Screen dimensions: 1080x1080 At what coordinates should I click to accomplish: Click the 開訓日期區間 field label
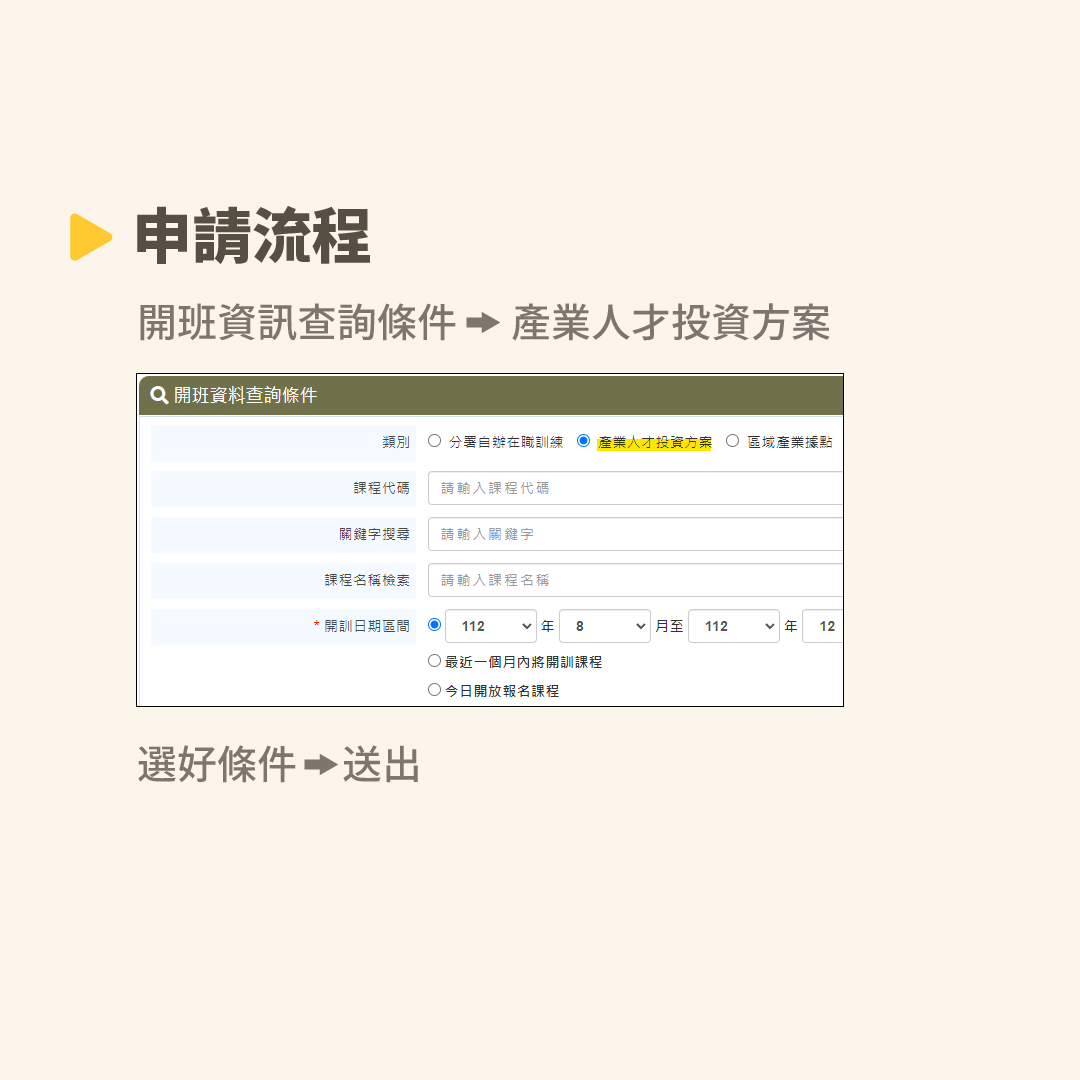pos(367,626)
